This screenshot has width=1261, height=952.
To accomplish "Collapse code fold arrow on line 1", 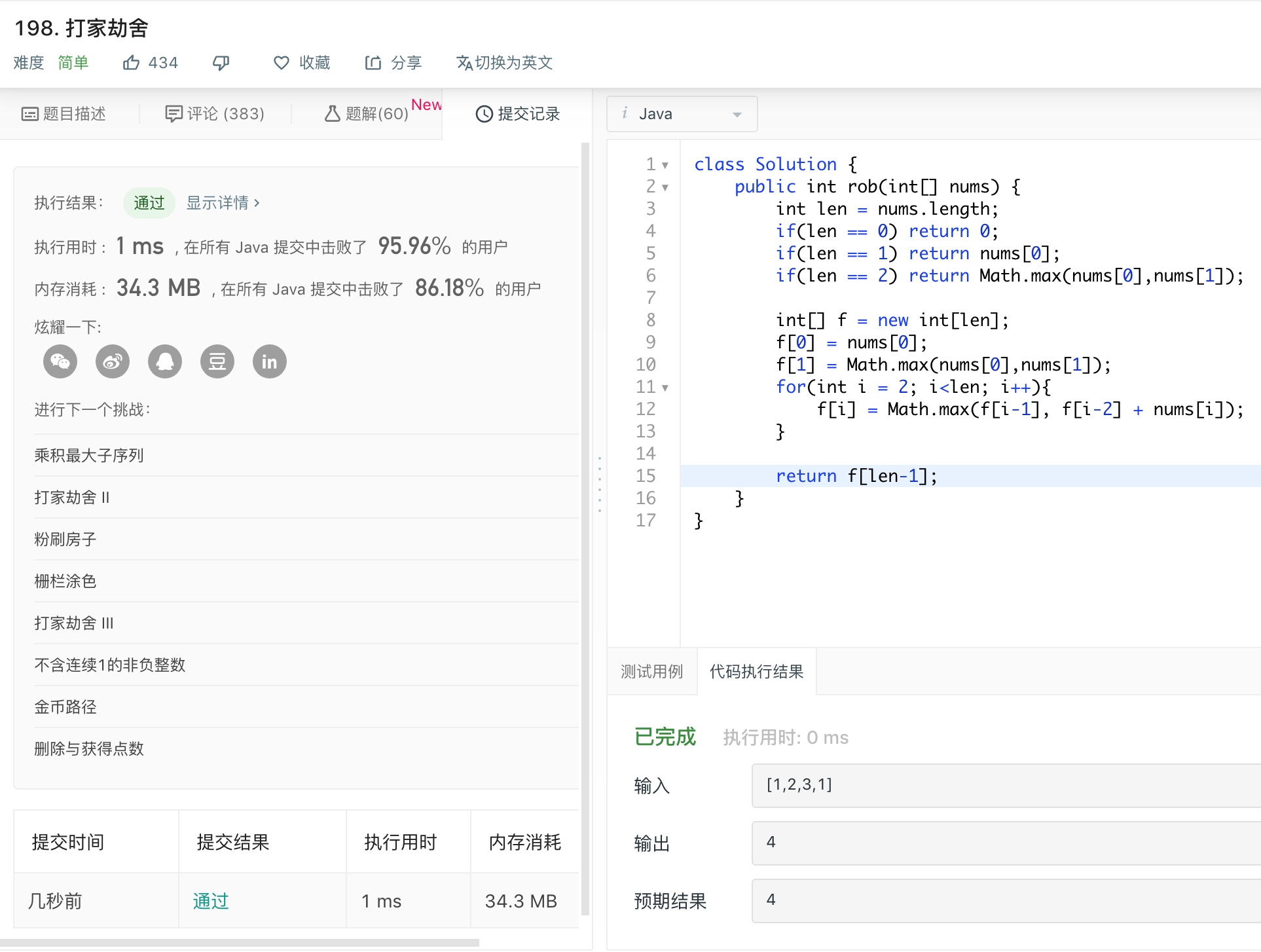I will coord(665,165).
